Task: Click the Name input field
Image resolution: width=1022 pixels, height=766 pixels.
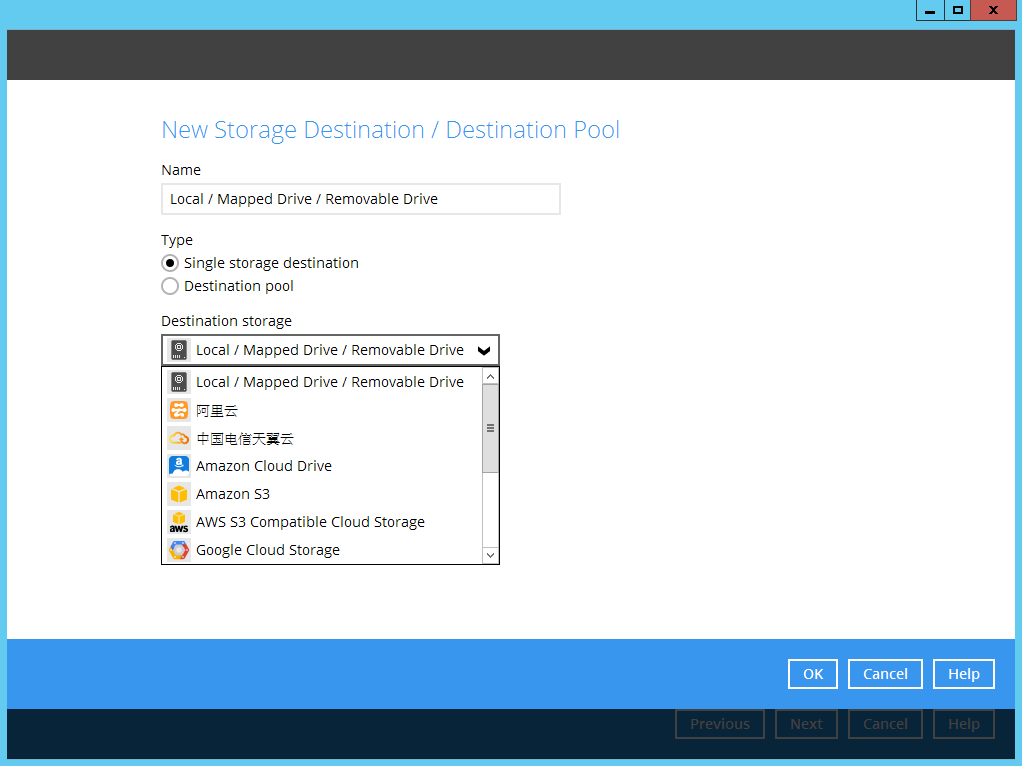Action: [x=360, y=199]
